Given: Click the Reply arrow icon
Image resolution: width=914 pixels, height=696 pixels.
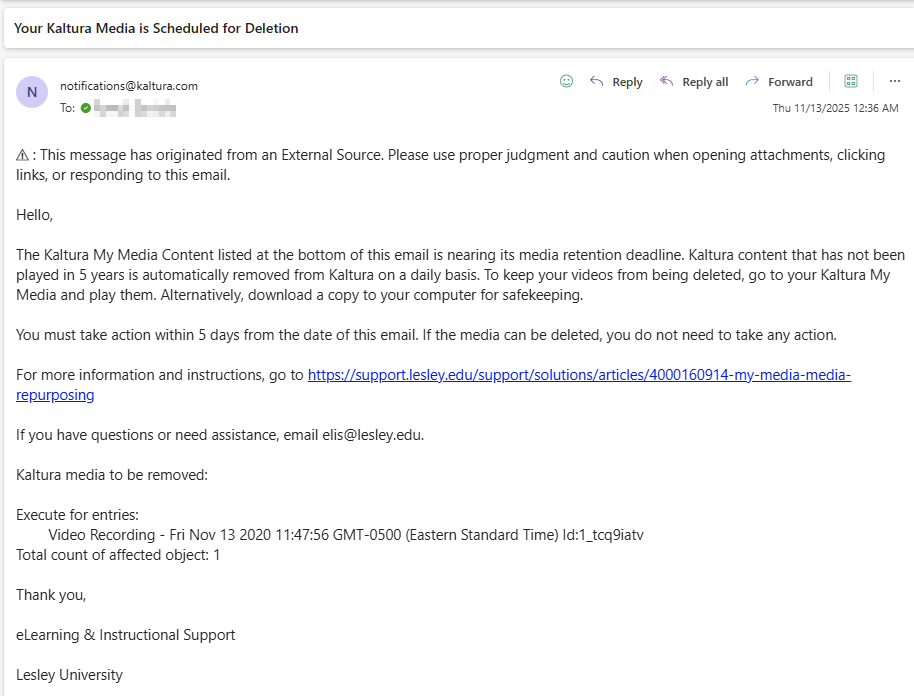Looking at the screenshot, I should tap(599, 81).
